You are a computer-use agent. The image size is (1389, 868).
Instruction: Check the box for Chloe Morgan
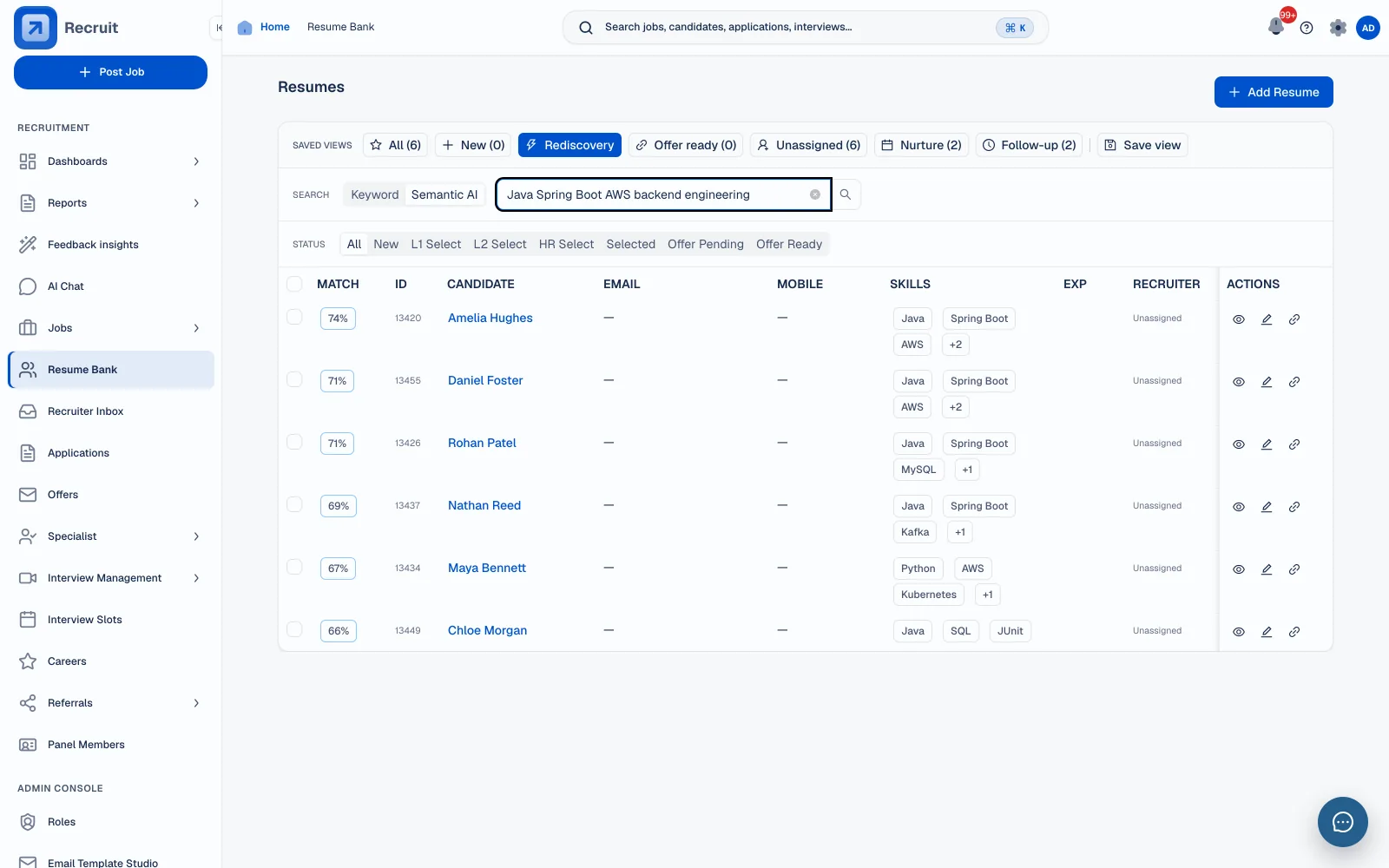pyautogui.click(x=295, y=629)
